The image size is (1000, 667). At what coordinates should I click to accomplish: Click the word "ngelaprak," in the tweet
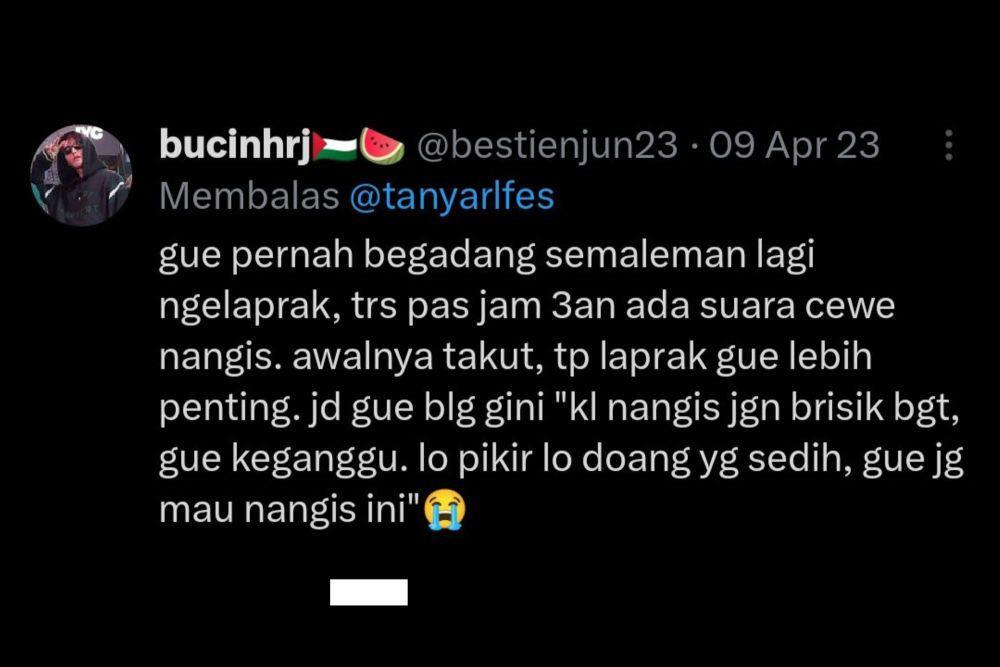click(x=249, y=307)
